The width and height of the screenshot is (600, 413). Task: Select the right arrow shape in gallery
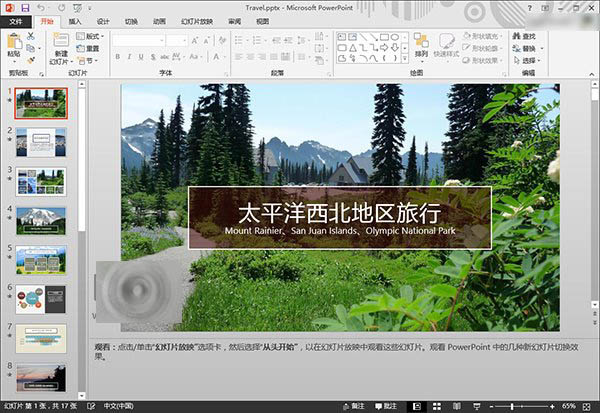pos(384,48)
